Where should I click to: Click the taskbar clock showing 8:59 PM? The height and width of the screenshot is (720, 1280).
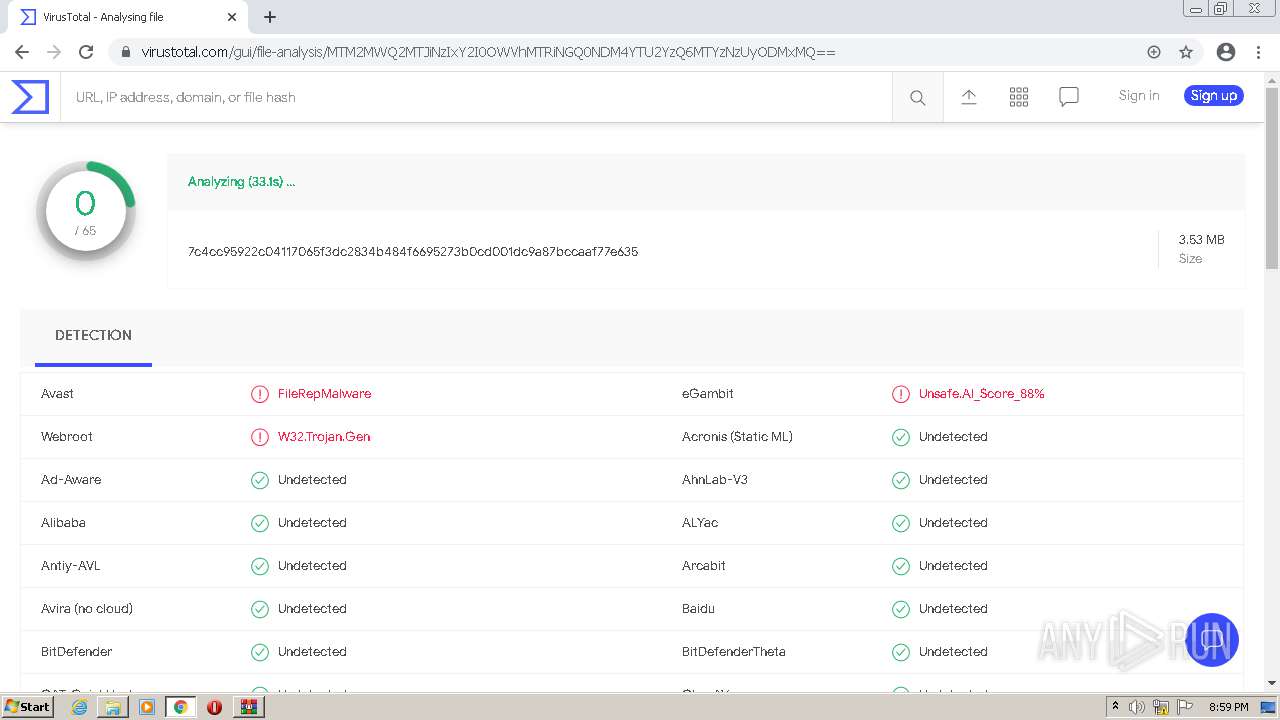click(x=1228, y=707)
